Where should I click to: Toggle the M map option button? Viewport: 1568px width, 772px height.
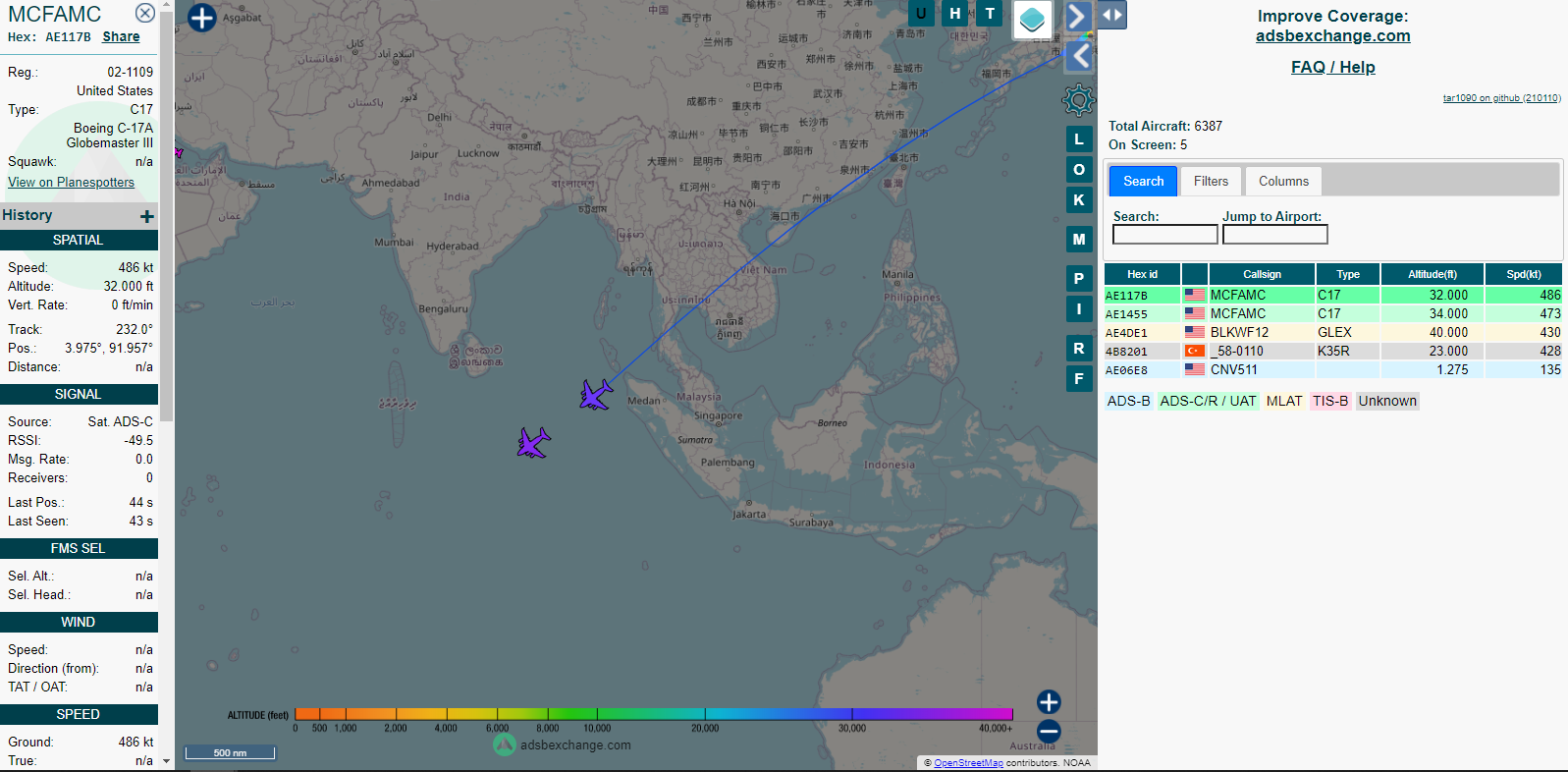click(x=1079, y=240)
